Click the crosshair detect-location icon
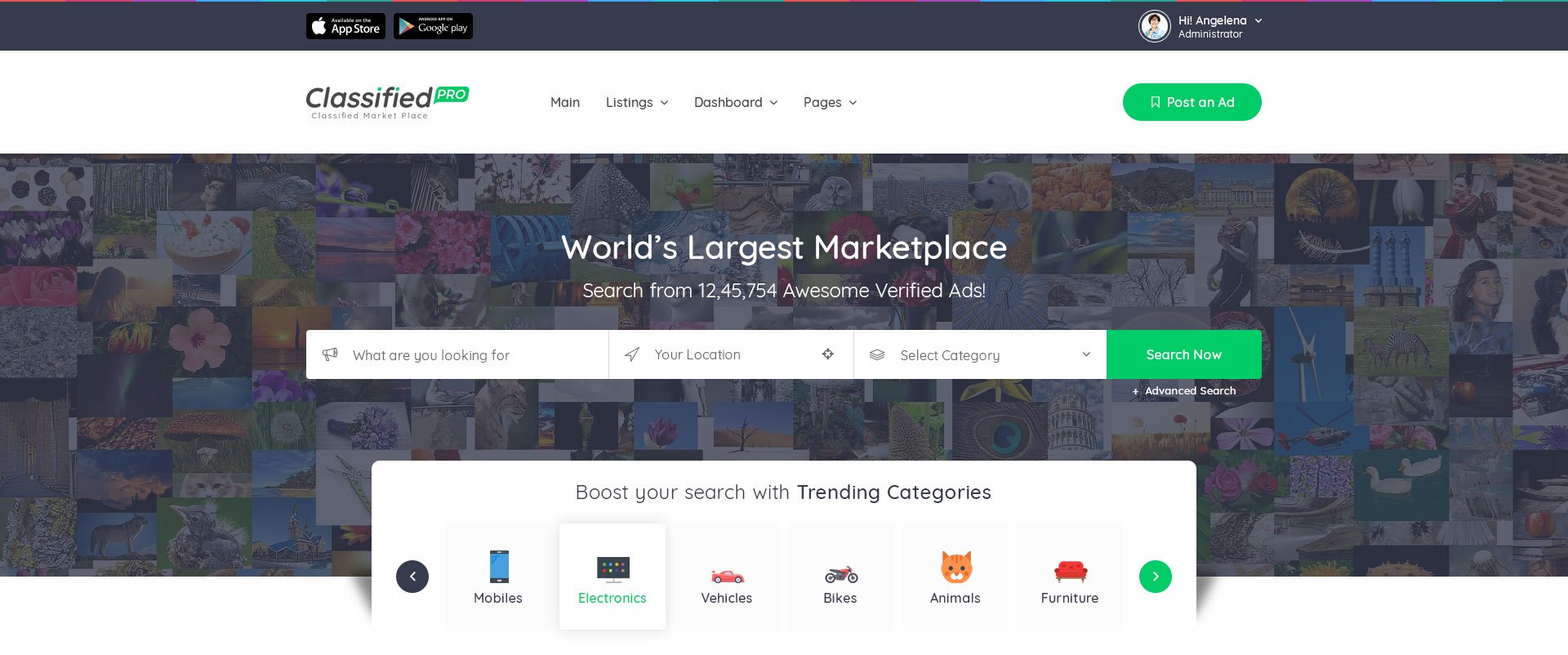Screen dimensions: 1568x655 [x=827, y=354]
